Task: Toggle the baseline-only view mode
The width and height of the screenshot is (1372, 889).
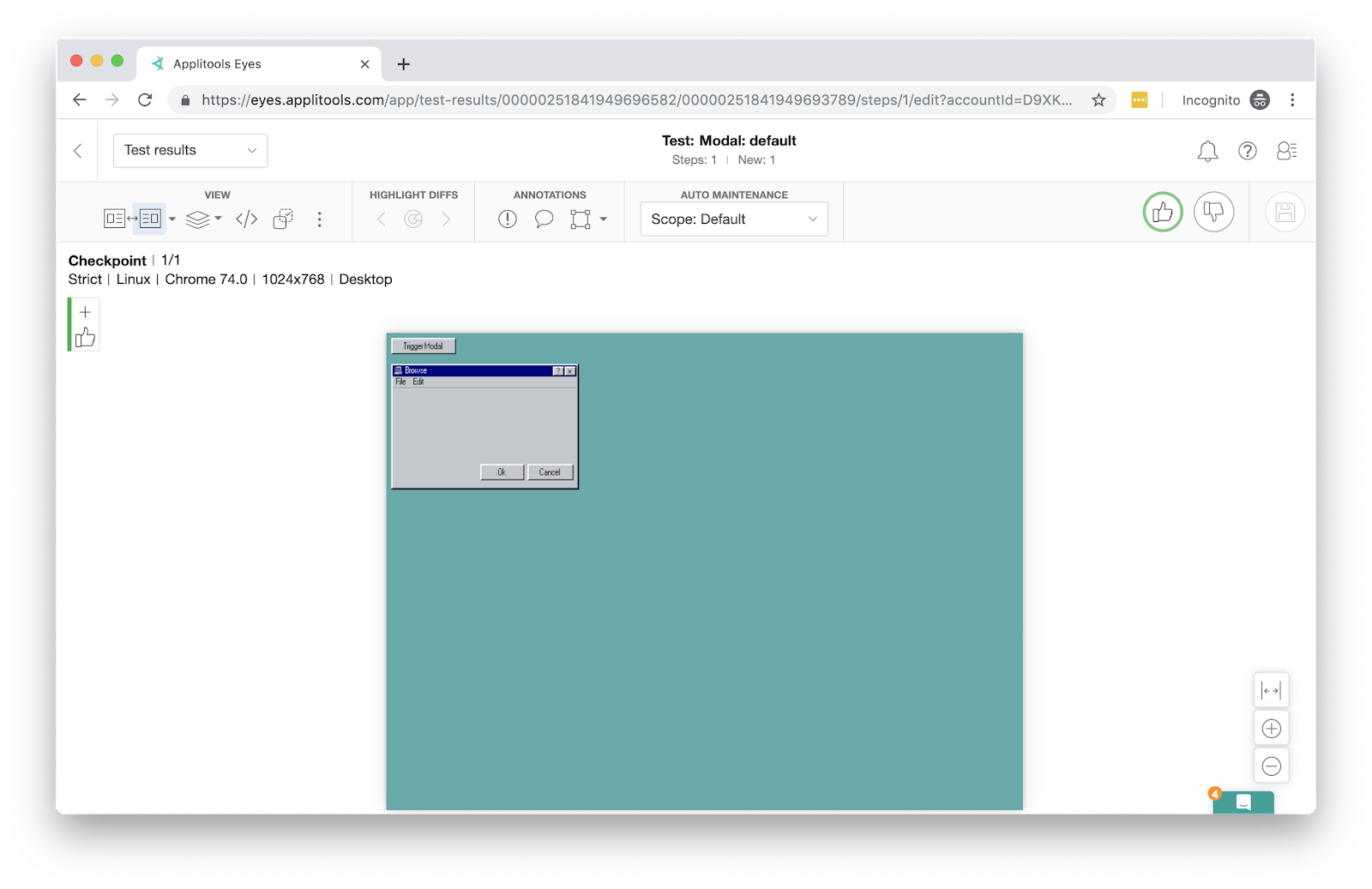Action: [114, 219]
